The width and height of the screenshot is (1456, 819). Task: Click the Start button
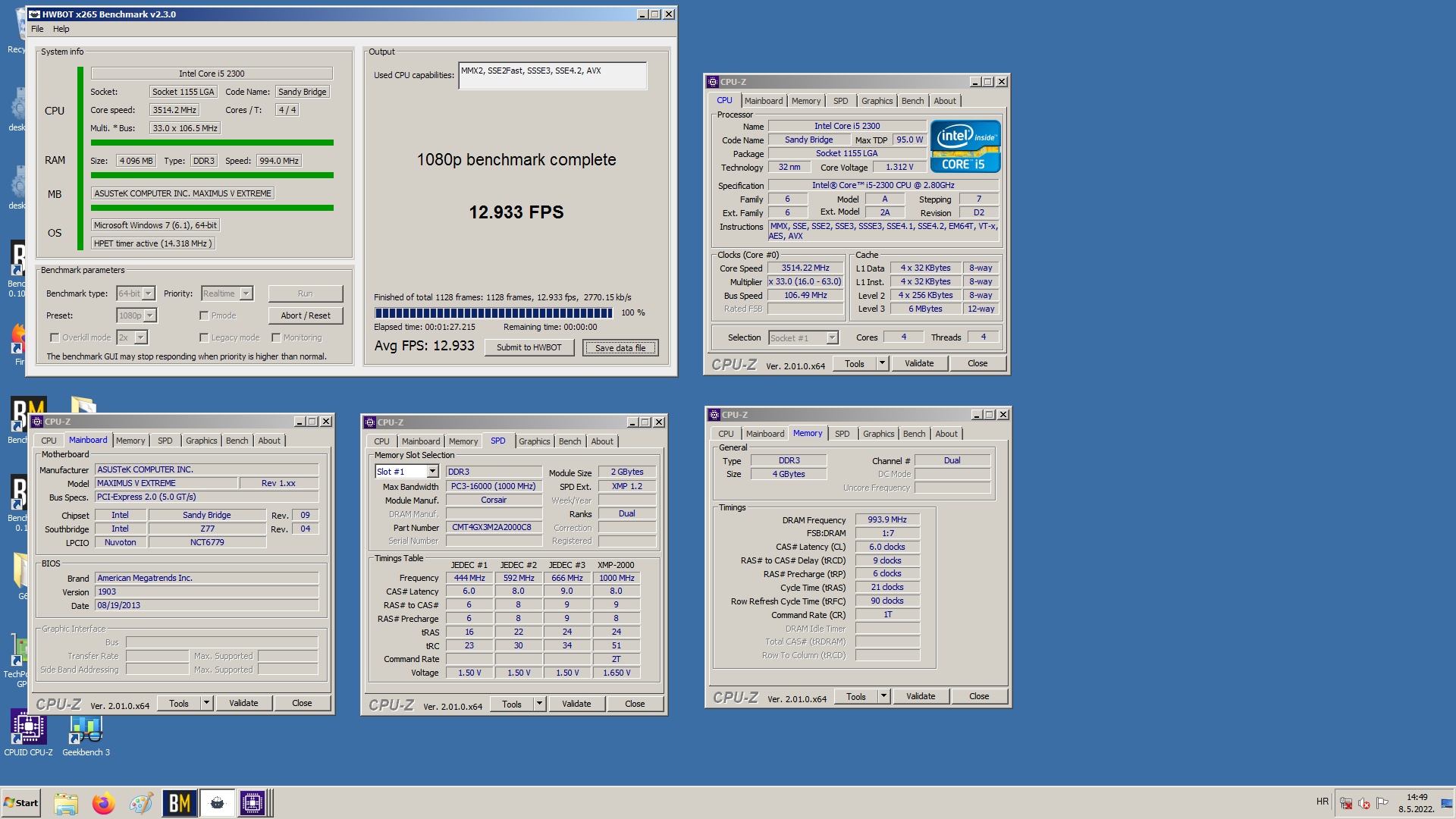tap(20, 803)
